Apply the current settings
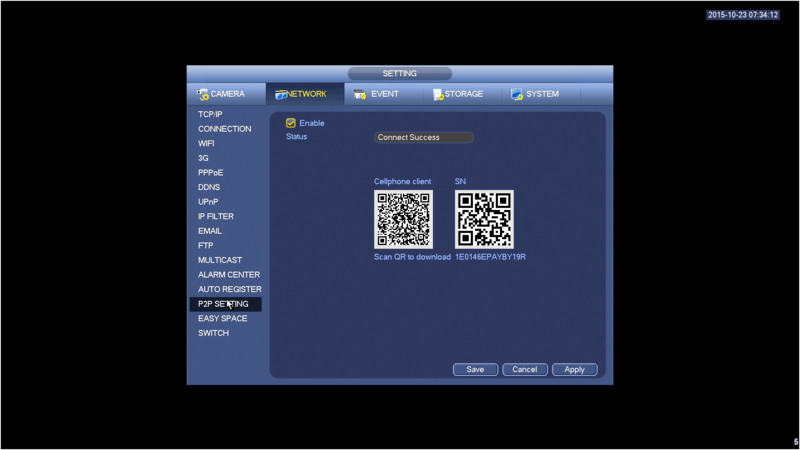This screenshot has width=800, height=450. coord(574,369)
